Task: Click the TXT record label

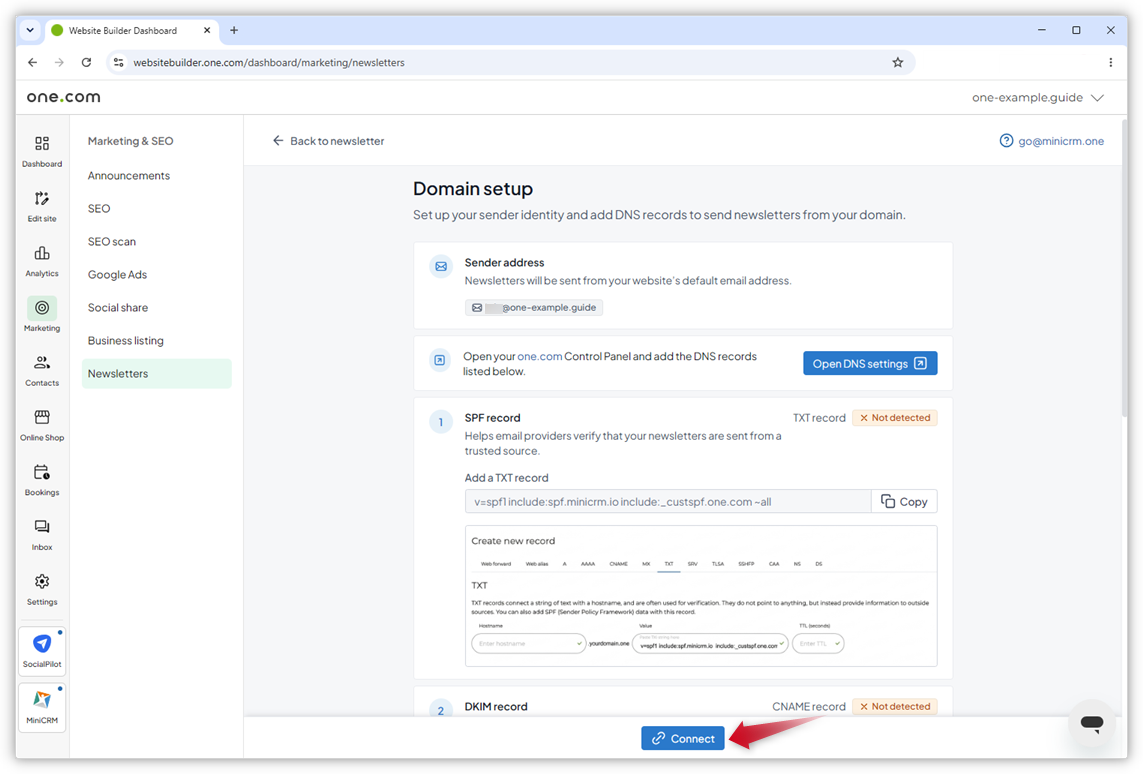Action: tap(819, 418)
